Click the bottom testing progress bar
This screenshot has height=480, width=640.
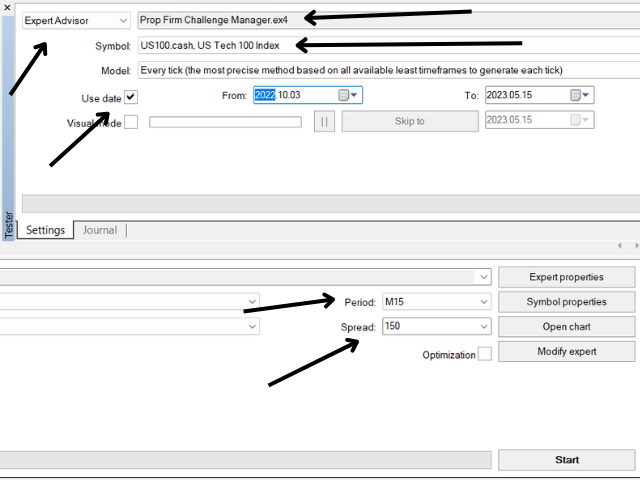click(245, 460)
